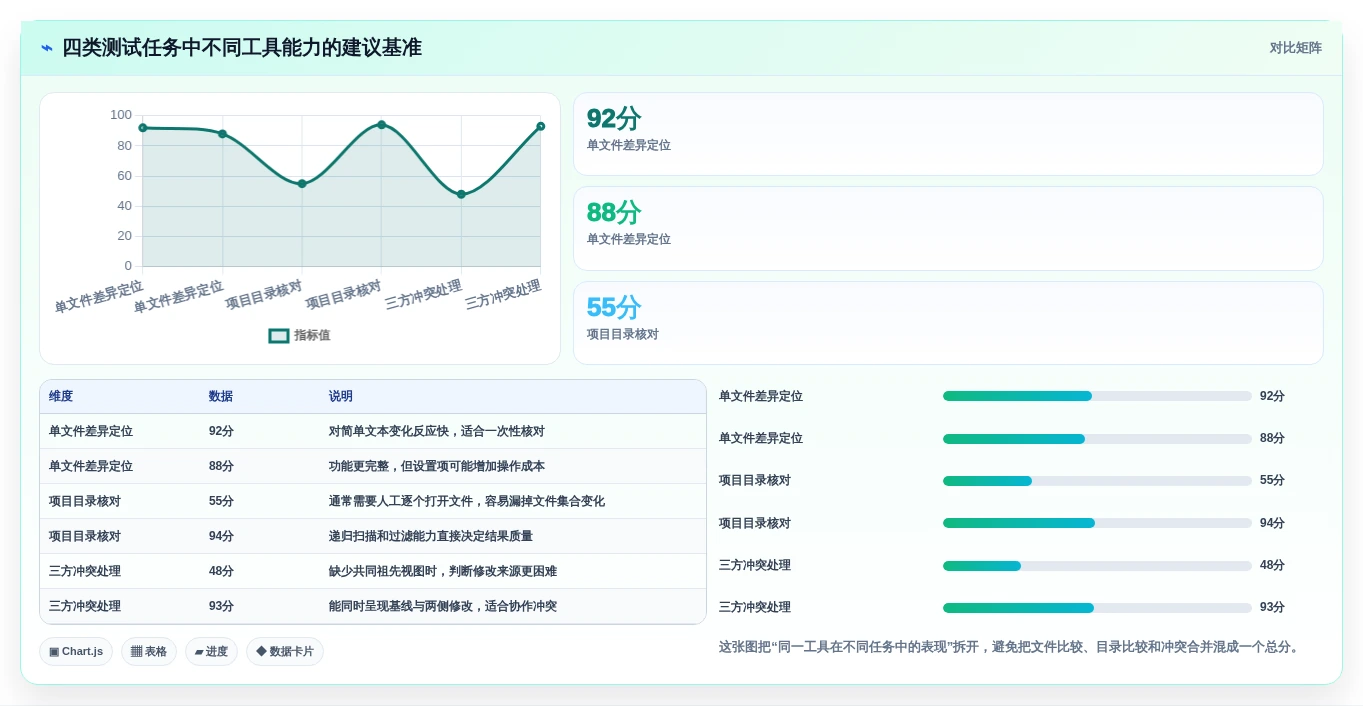1363x706 pixels.
Task: Open the 55分 项目目录核对 score card
Action: tap(948, 323)
